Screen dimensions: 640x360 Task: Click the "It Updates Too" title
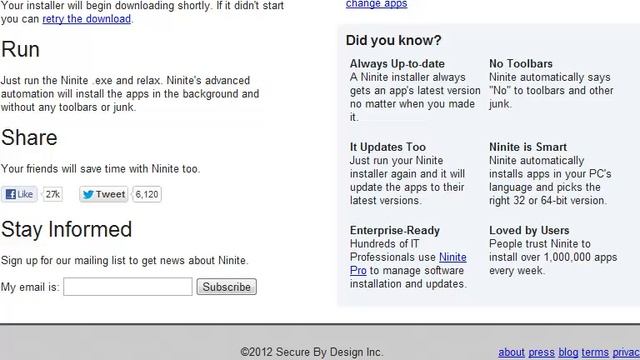[x=388, y=147]
